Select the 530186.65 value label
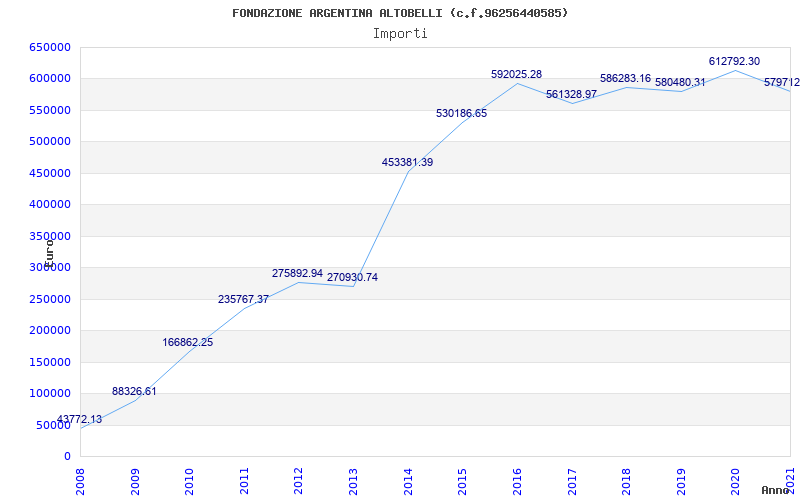Viewport: 800px width, 500px height. tap(462, 113)
